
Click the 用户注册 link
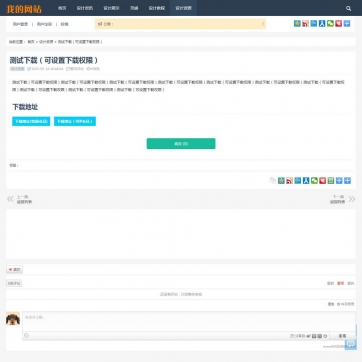[44, 24]
